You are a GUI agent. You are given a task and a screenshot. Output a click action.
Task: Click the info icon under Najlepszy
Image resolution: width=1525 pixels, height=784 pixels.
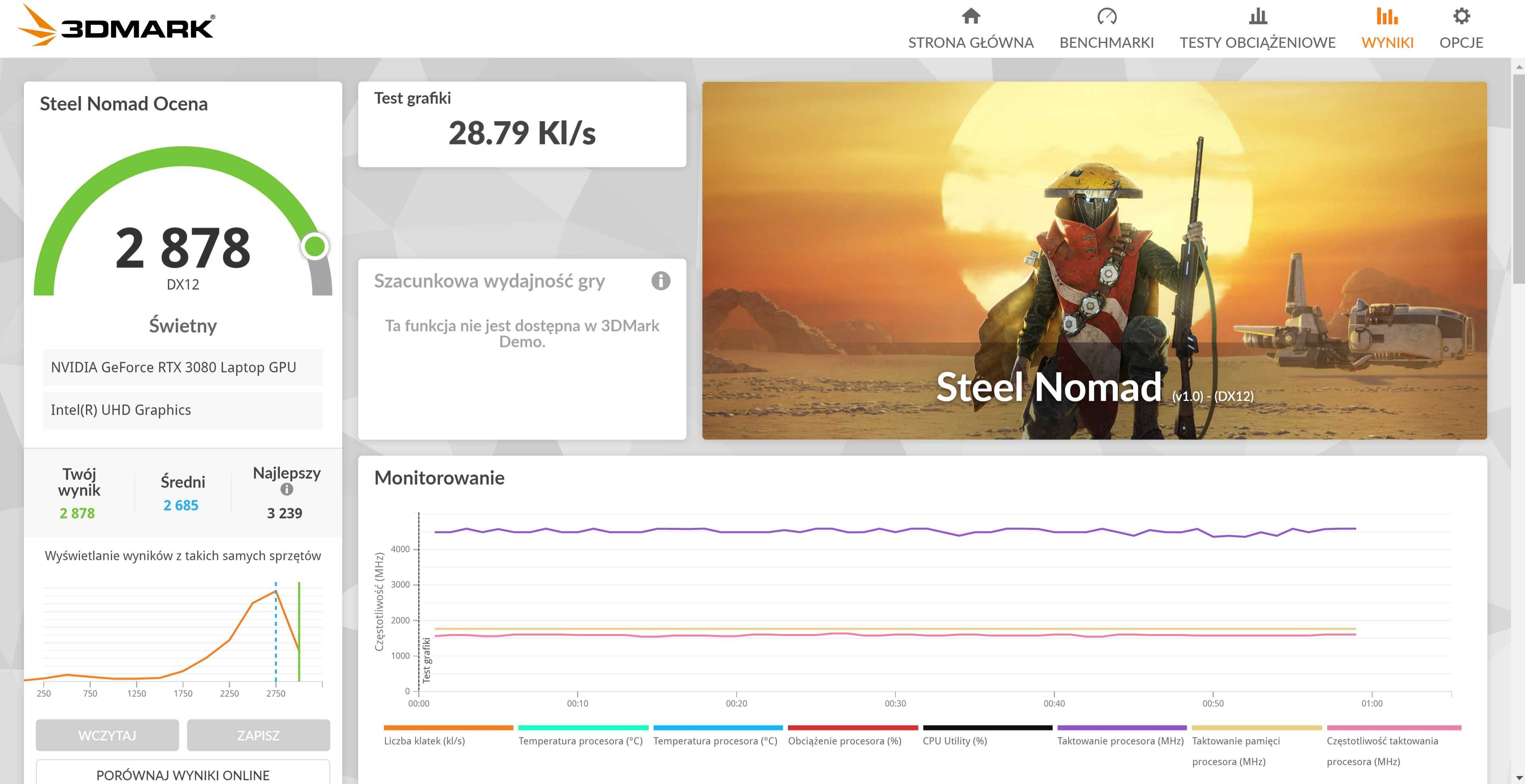287,489
